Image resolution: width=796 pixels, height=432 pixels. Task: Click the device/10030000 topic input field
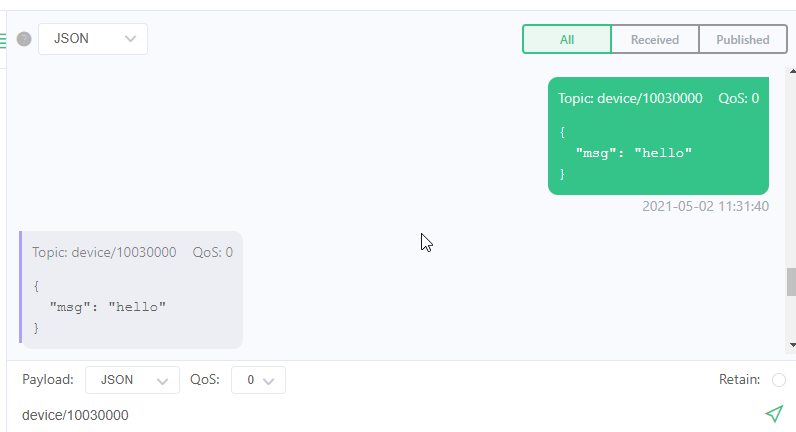(386, 415)
